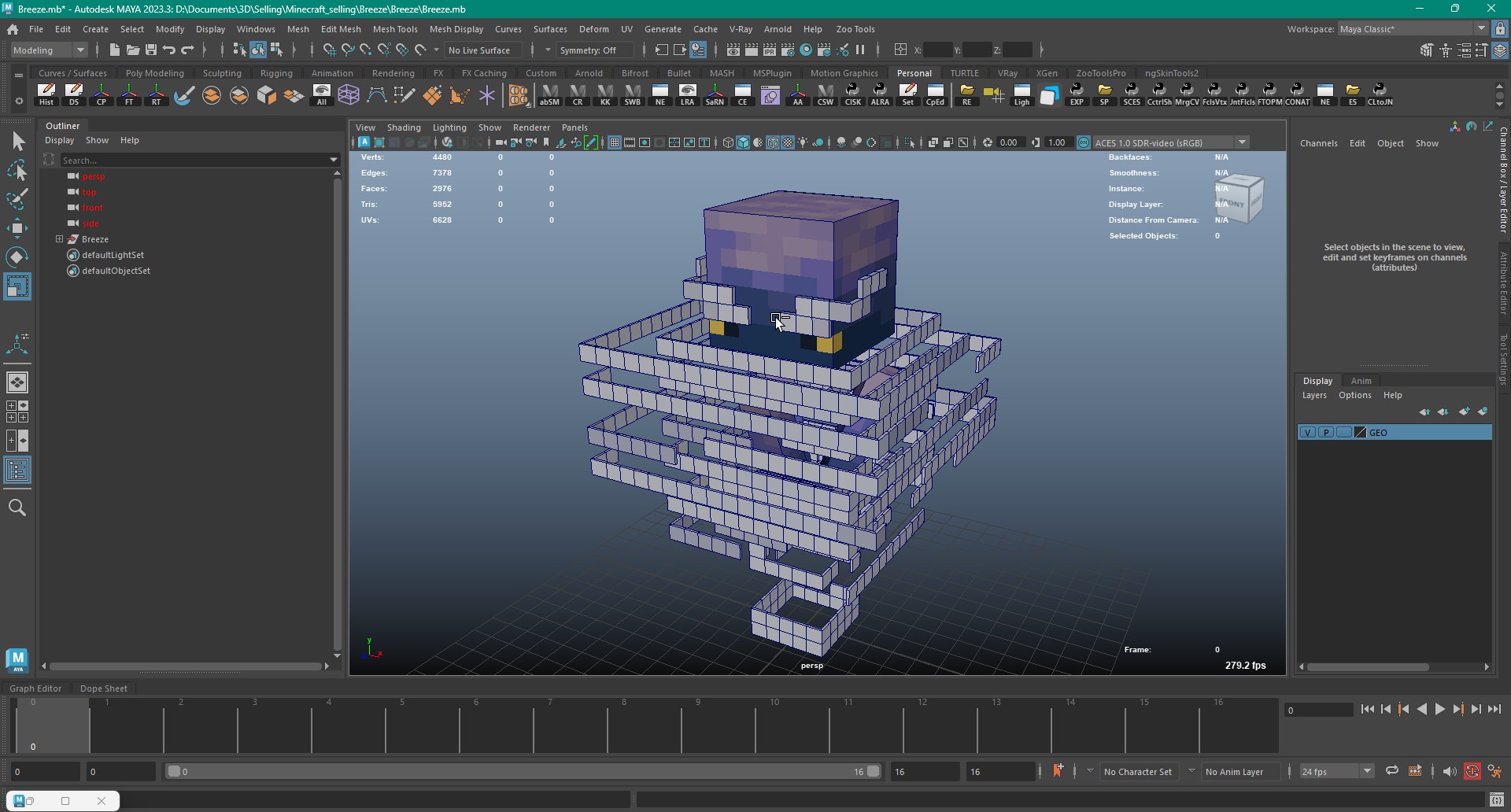The width and height of the screenshot is (1511, 812).
Task: Toggle playback loop icon
Action: [1391, 771]
